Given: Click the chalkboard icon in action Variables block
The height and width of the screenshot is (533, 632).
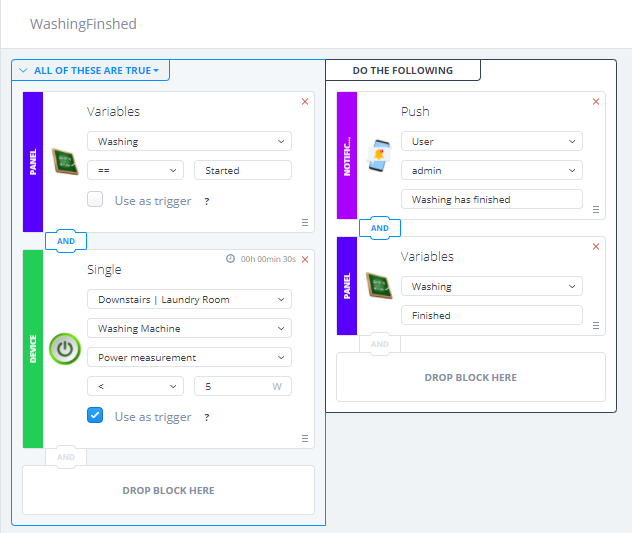Looking at the screenshot, I should click(379, 285).
